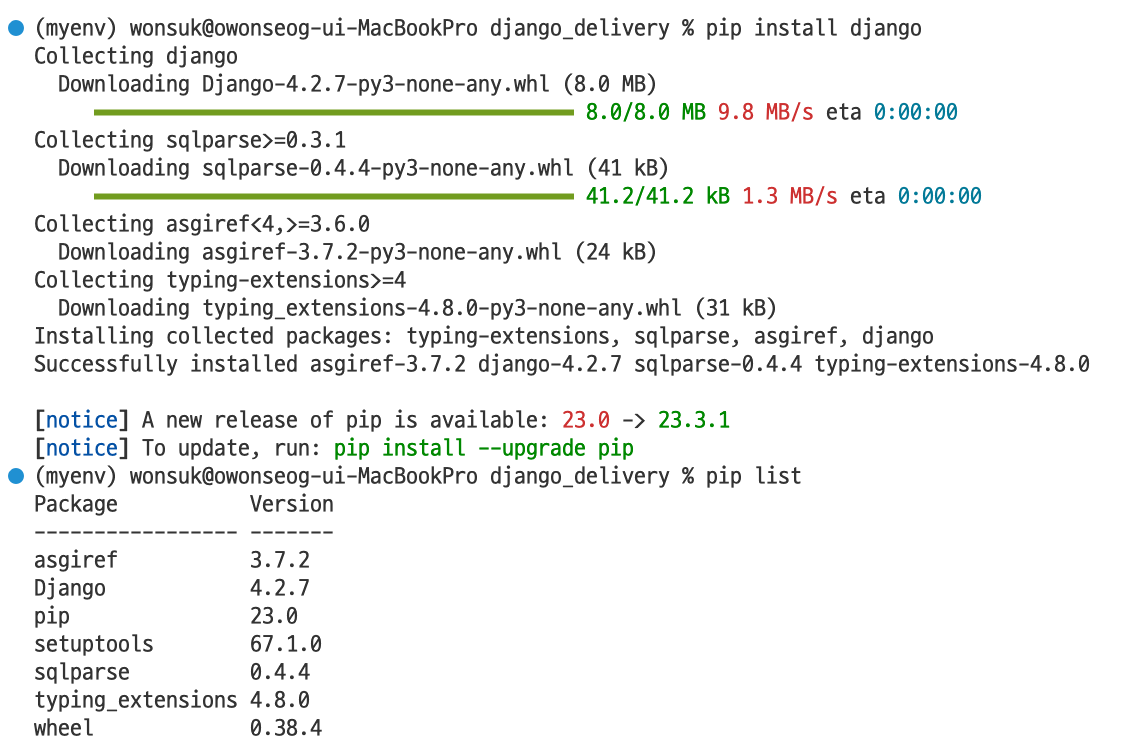Click 'Collecting typing-extensions>=4' line
This screenshot has height=750, width=1136.
point(220,280)
